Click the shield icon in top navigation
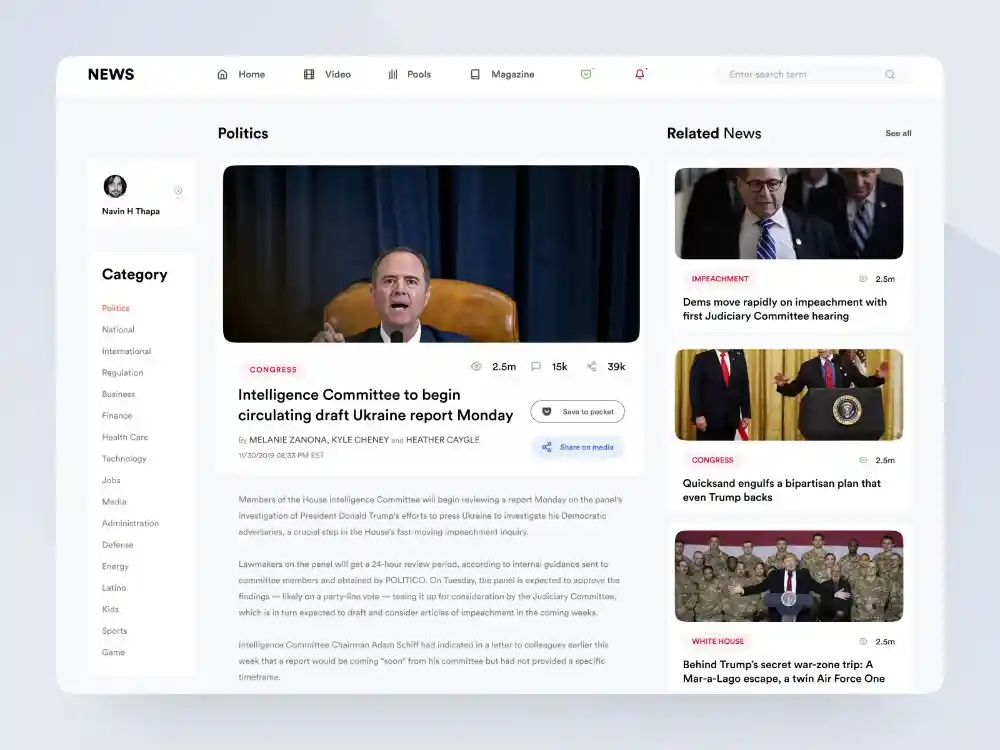1000x750 pixels. [x=586, y=74]
